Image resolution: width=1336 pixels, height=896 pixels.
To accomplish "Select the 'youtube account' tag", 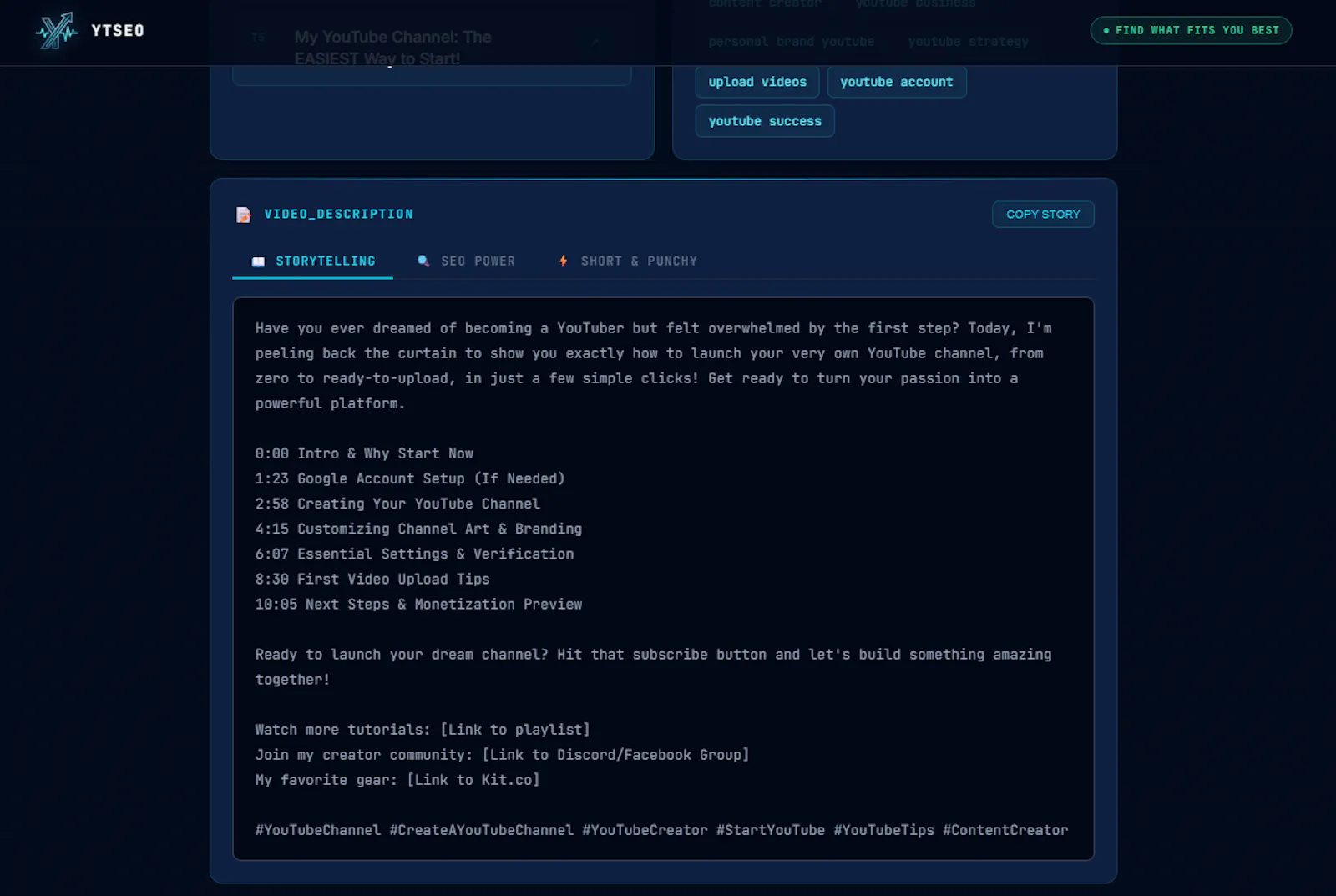I will click(896, 82).
